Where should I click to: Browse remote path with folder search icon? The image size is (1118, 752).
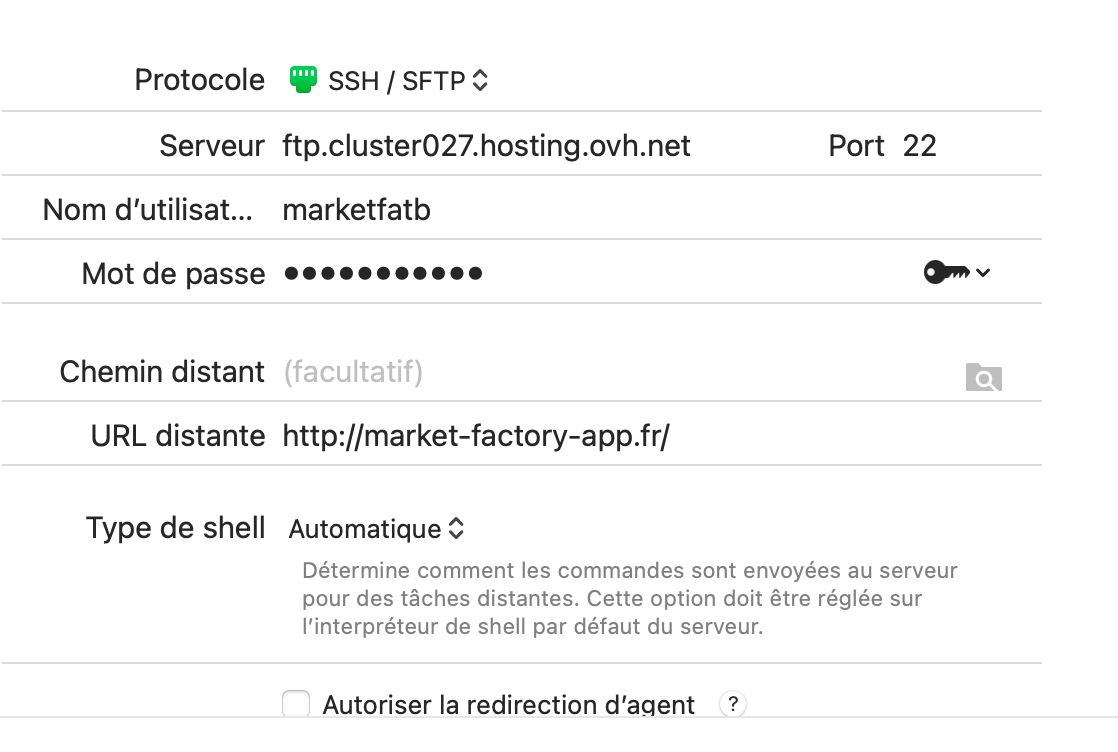click(983, 377)
